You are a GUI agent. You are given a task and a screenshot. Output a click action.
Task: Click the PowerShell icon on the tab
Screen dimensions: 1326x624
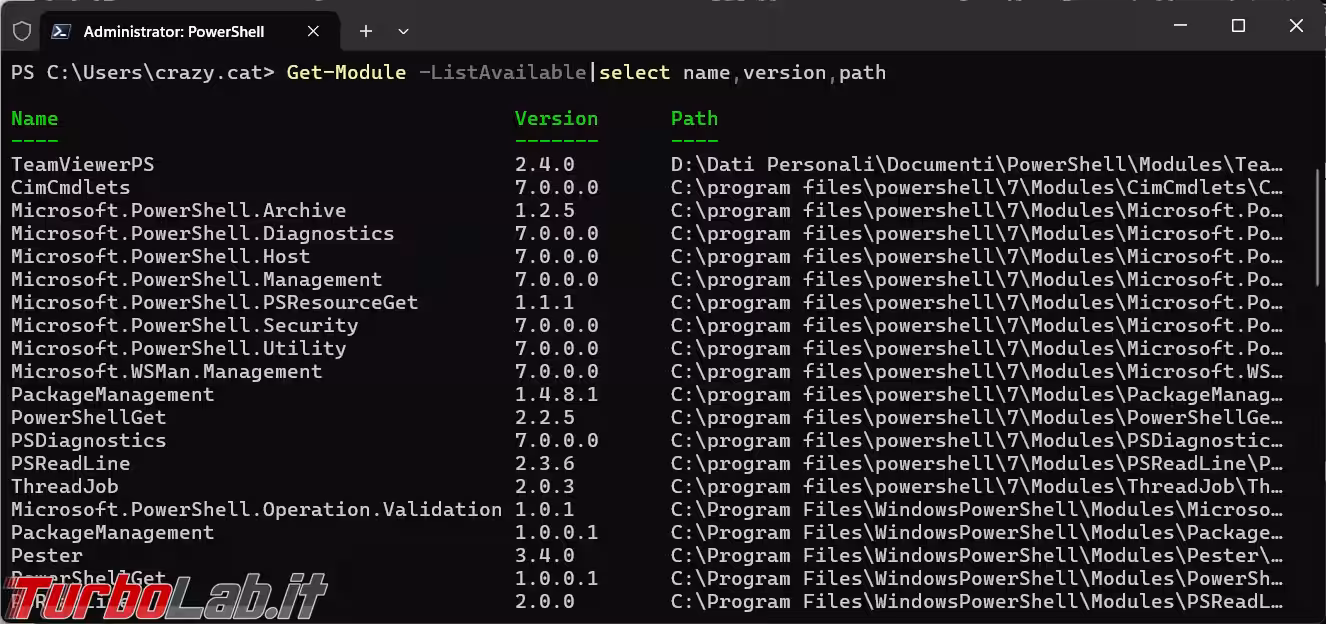pyautogui.click(x=60, y=31)
